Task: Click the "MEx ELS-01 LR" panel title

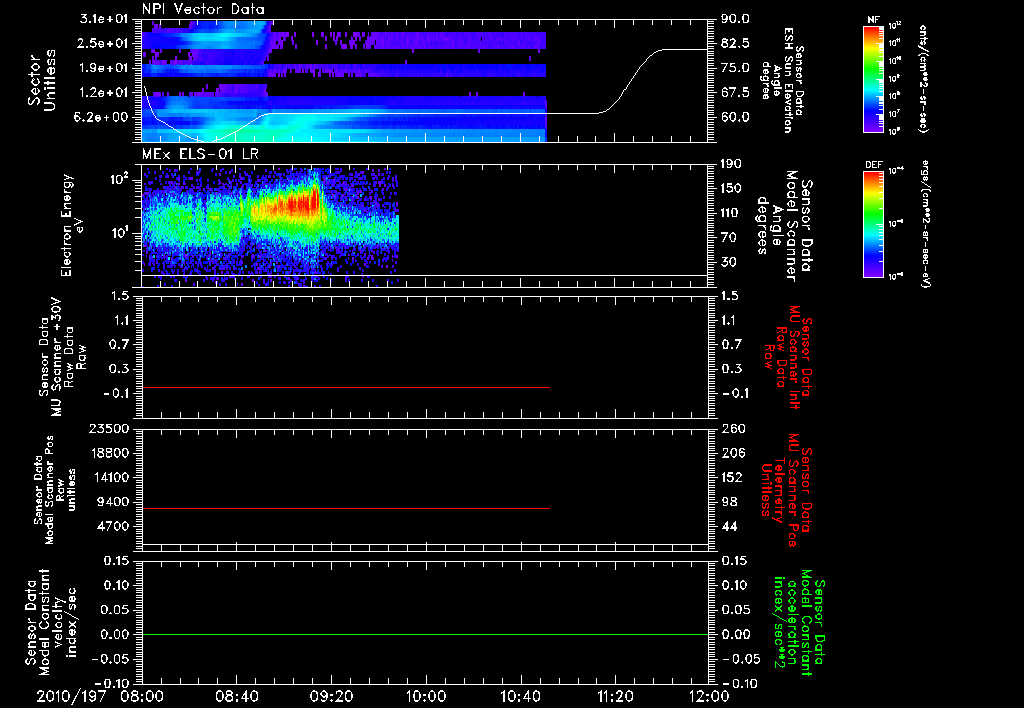Action: click(x=200, y=155)
